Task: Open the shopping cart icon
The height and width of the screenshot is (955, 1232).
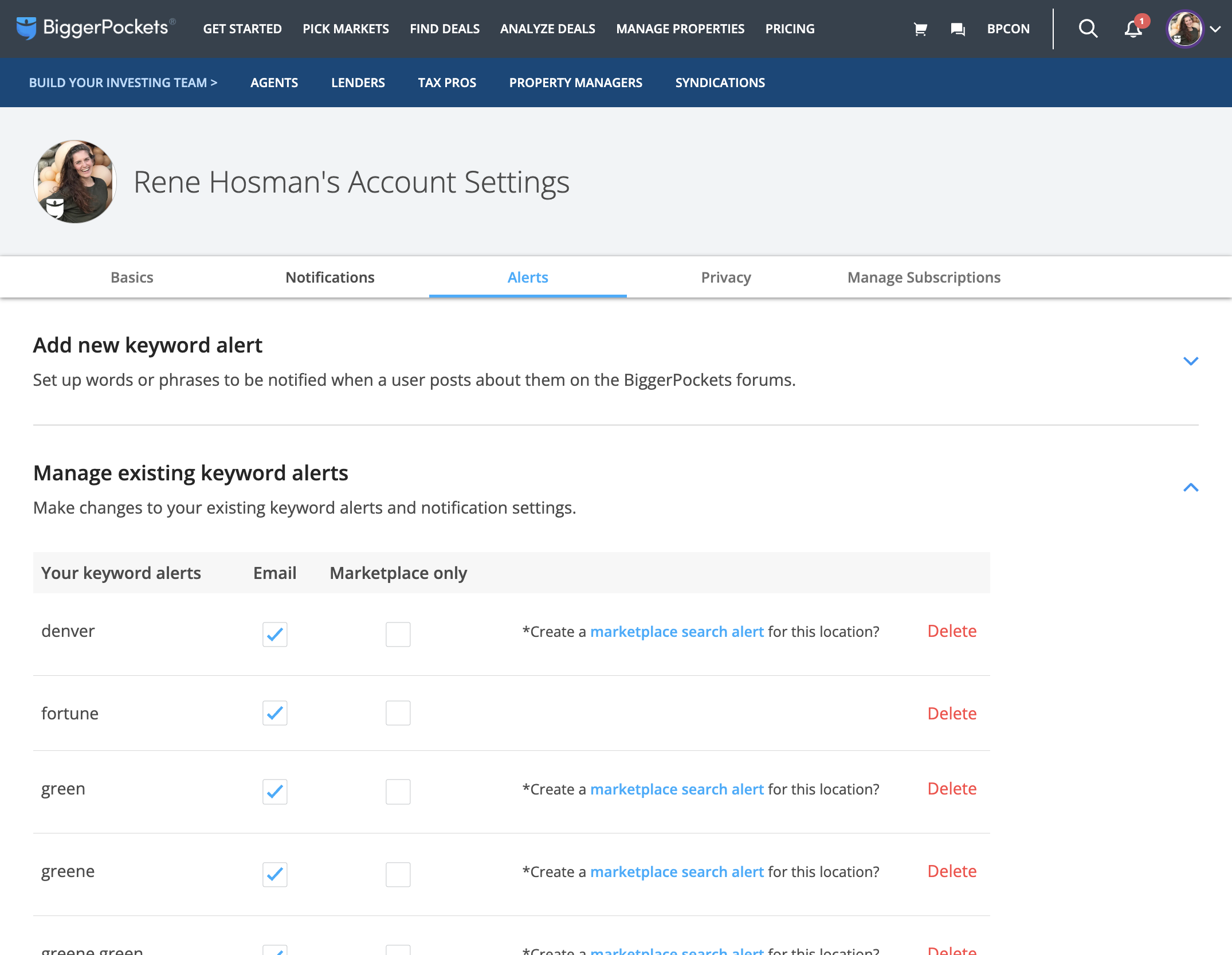Action: click(x=920, y=29)
